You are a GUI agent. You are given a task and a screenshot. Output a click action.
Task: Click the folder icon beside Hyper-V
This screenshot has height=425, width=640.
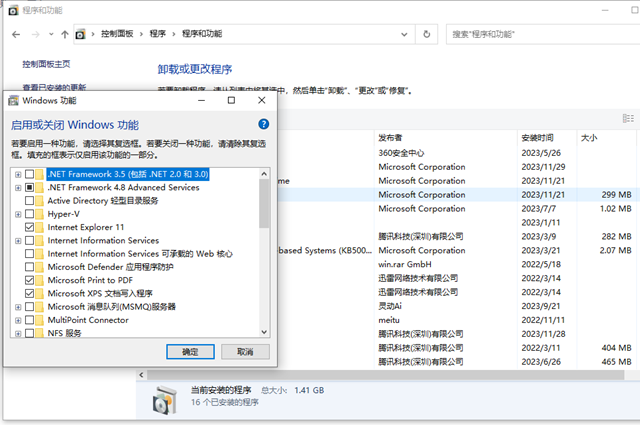(40, 214)
